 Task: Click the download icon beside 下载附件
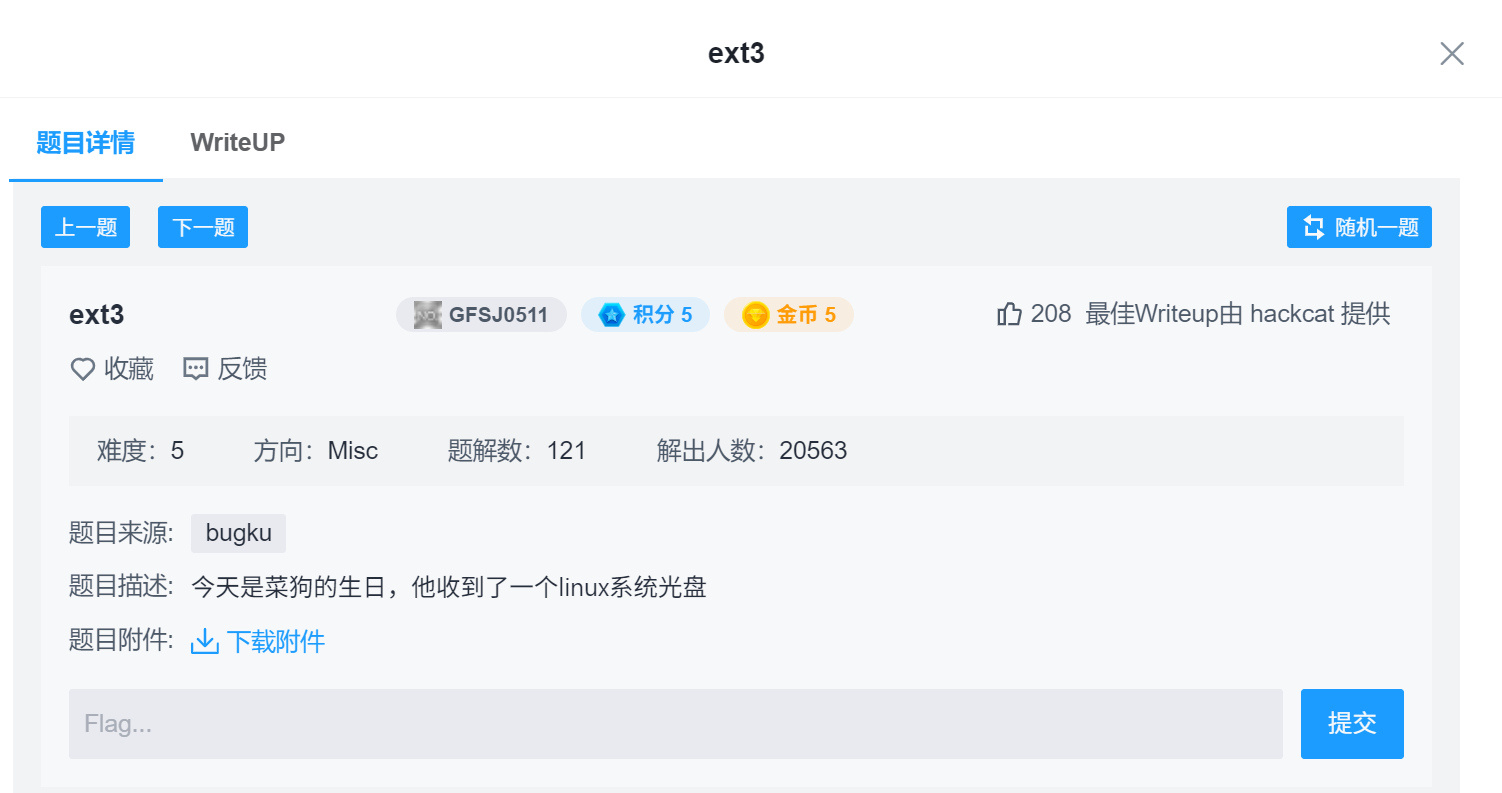click(203, 641)
